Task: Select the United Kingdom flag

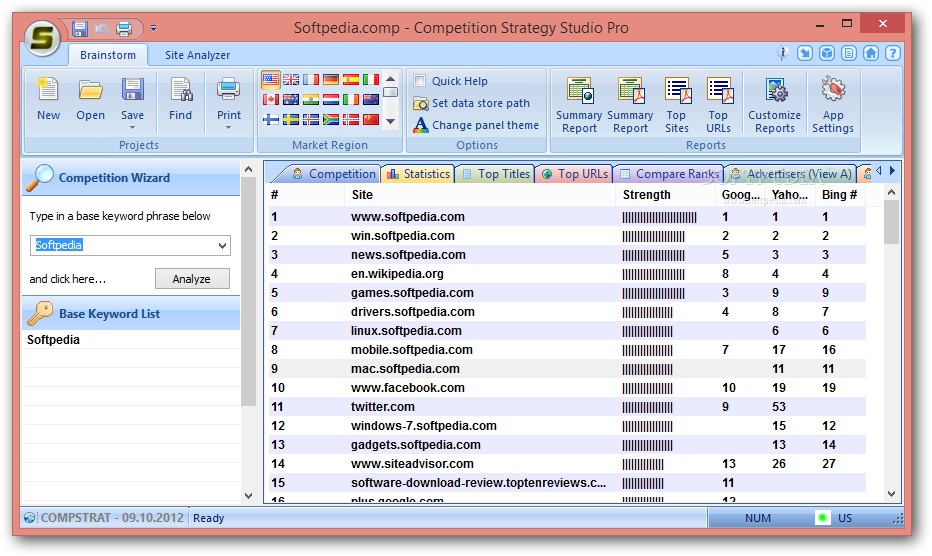Action: click(x=291, y=80)
